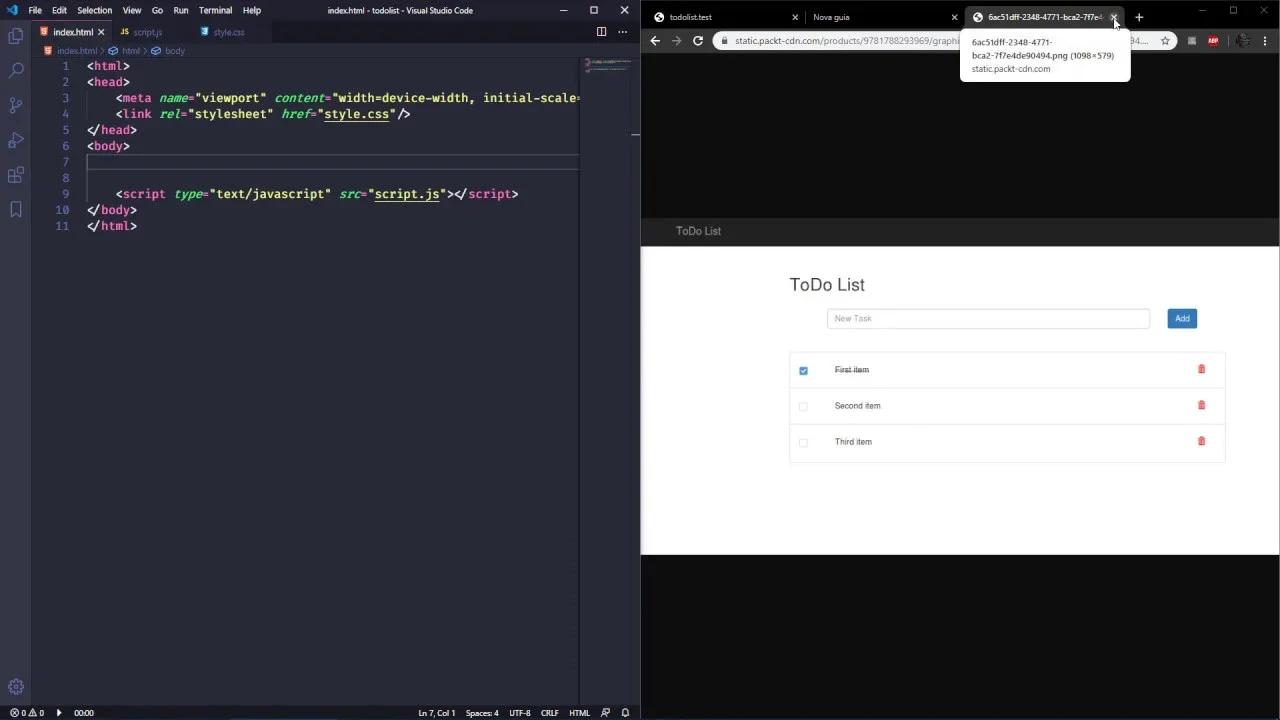Click the Manage gear icon

point(16,687)
